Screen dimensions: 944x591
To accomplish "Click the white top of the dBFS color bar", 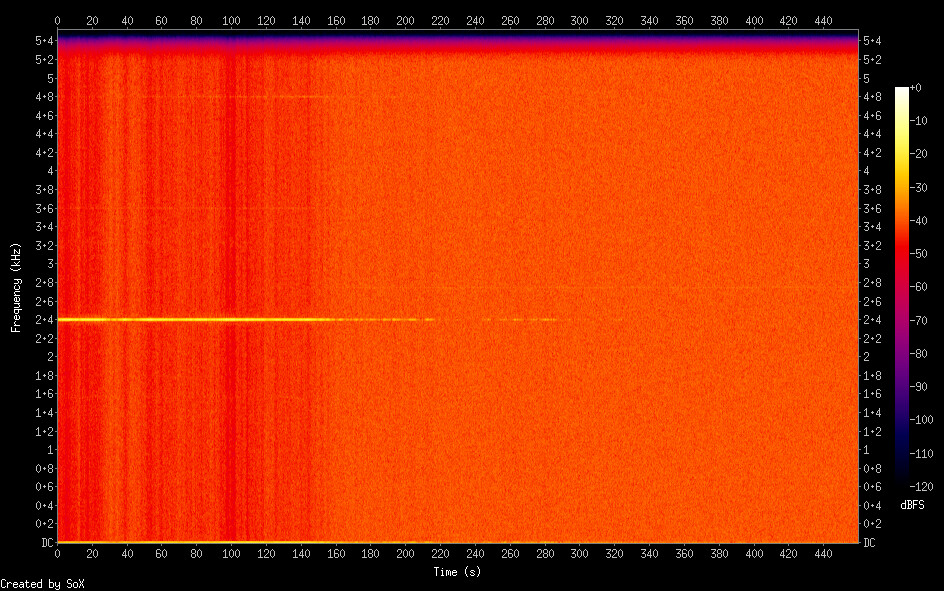I will point(901,91).
